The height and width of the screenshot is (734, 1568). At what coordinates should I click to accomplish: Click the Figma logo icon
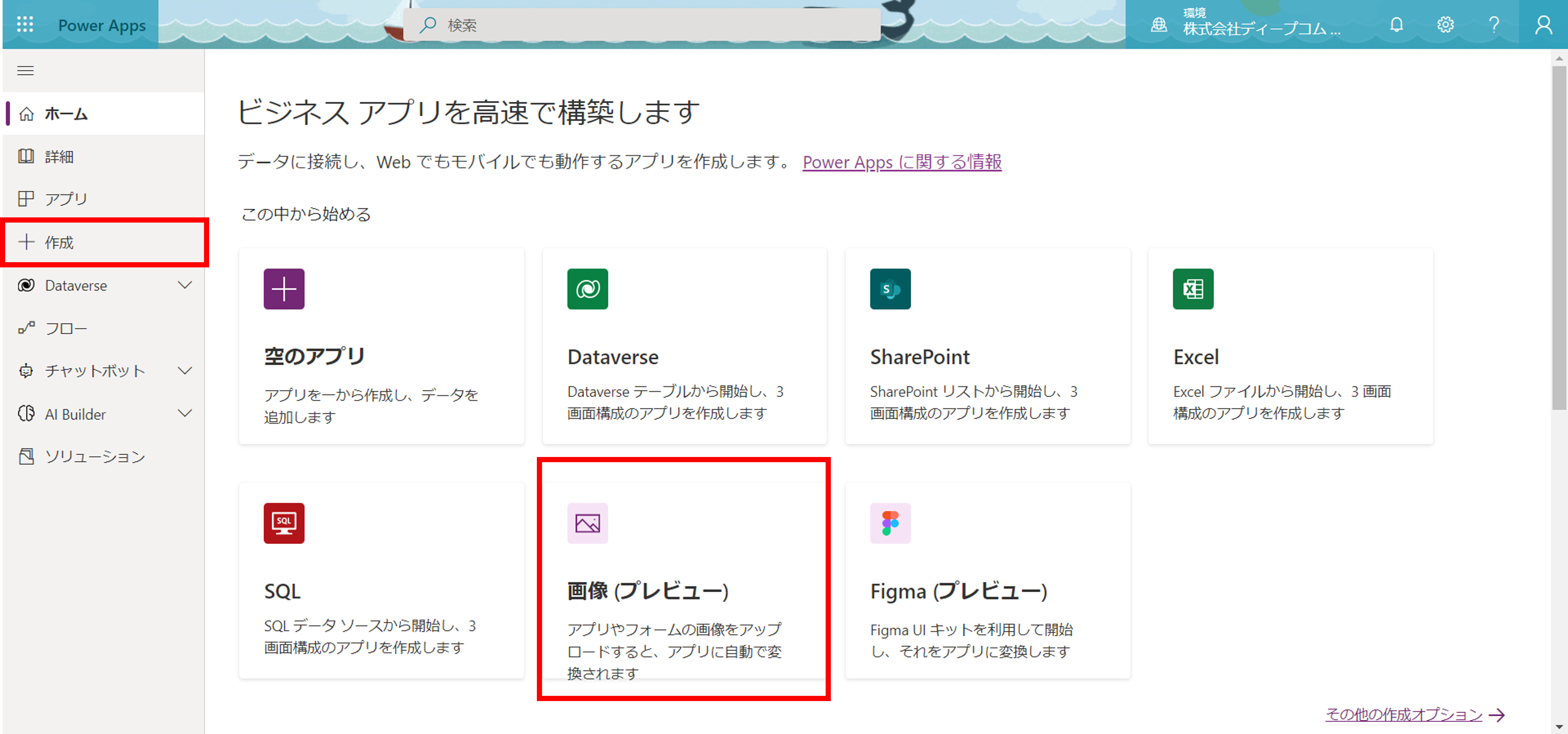coord(890,523)
